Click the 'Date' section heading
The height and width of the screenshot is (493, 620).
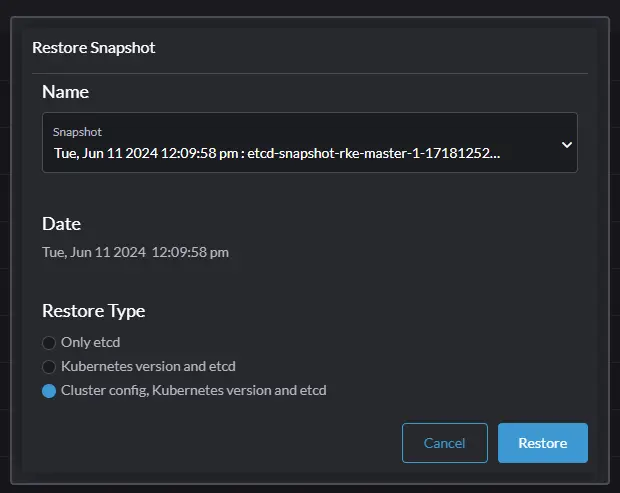point(61,224)
